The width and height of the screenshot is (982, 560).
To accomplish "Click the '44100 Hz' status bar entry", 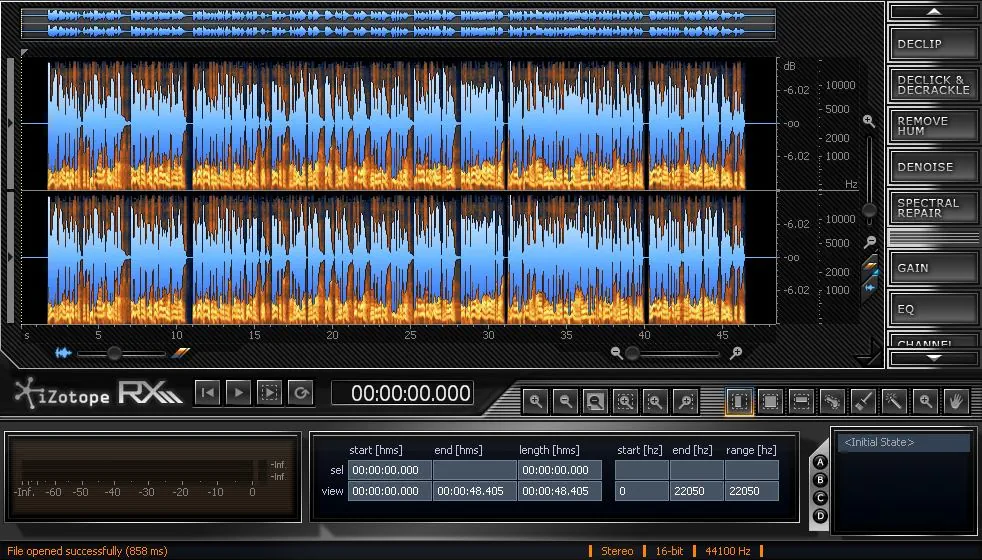I will 728,551.
